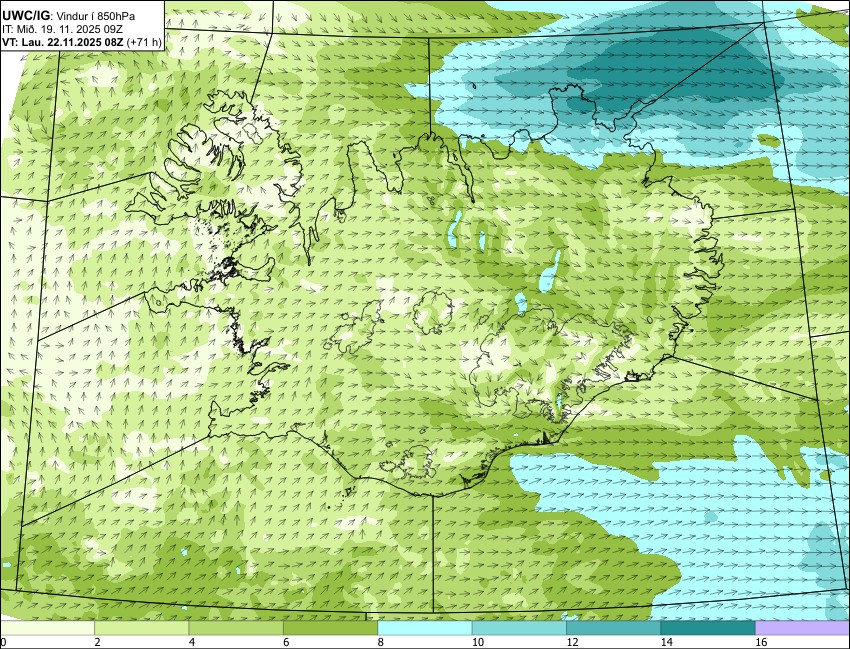Screen dimensions: 850x649
Task: Click the 4–6 green legend swatch
Action: click(236, 628)
